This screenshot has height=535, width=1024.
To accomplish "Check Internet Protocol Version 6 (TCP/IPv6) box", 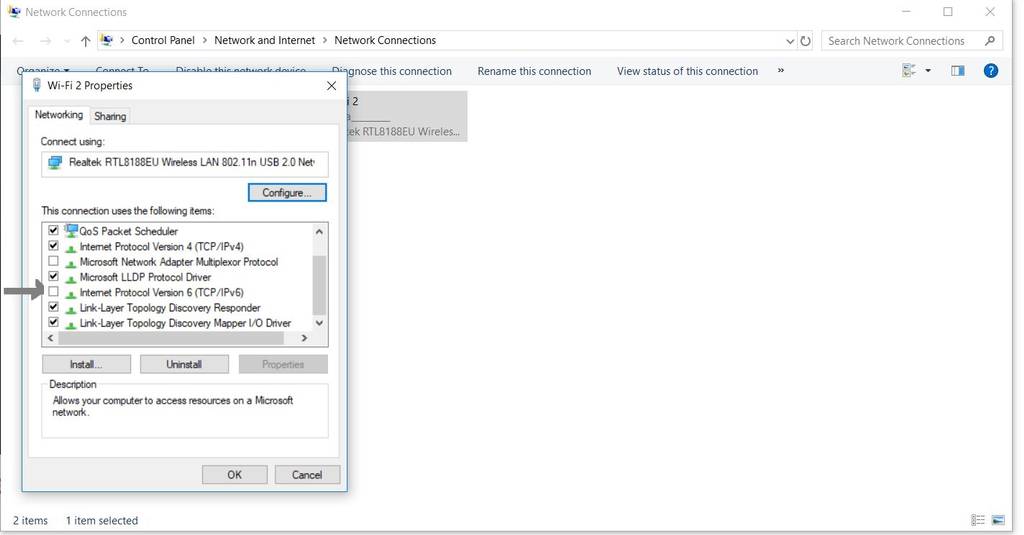I will (54, 291).
